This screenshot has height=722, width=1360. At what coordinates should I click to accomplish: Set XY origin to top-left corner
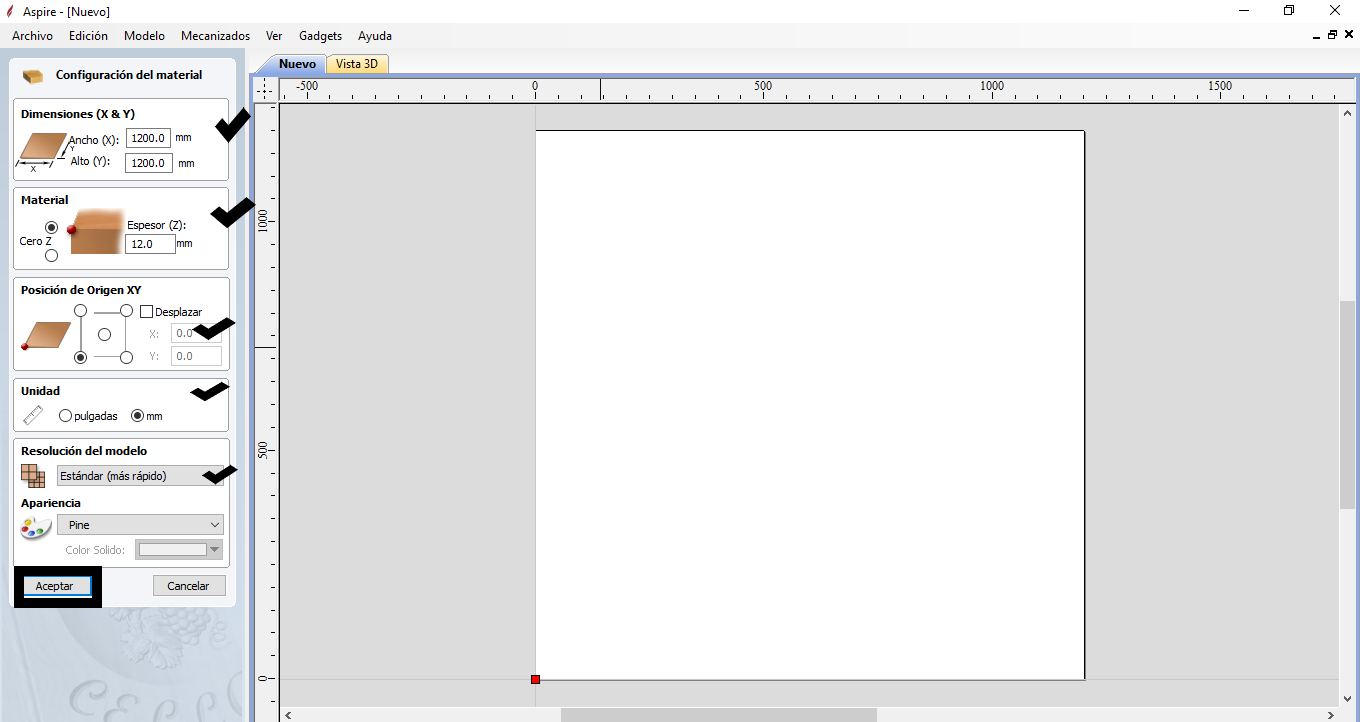(x=81, y=311)
